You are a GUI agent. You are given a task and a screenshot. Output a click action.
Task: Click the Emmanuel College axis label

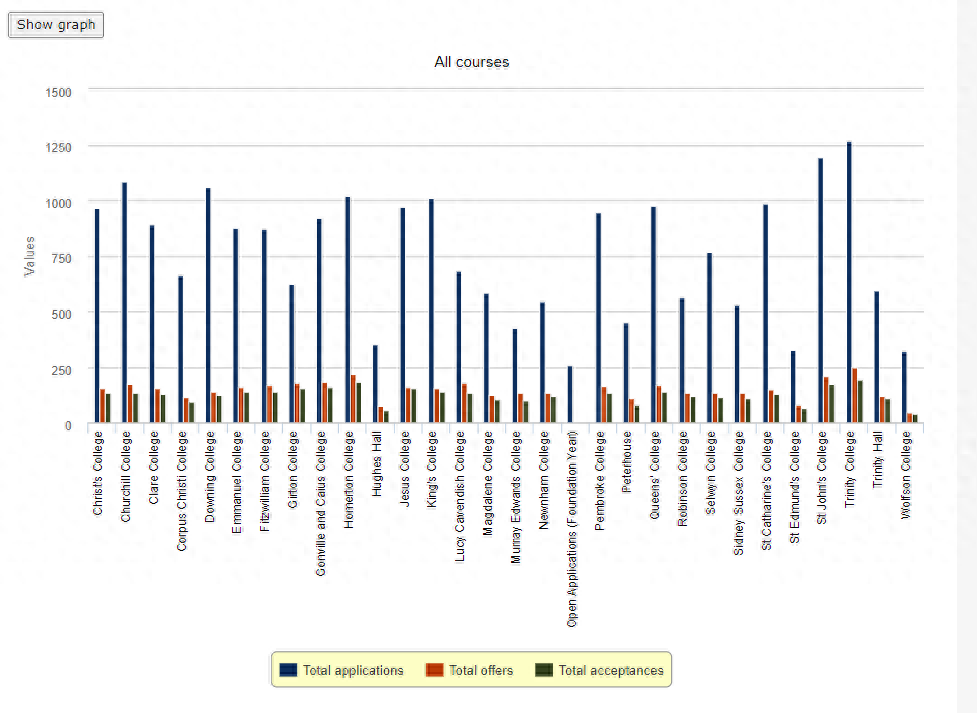(237, 475)
